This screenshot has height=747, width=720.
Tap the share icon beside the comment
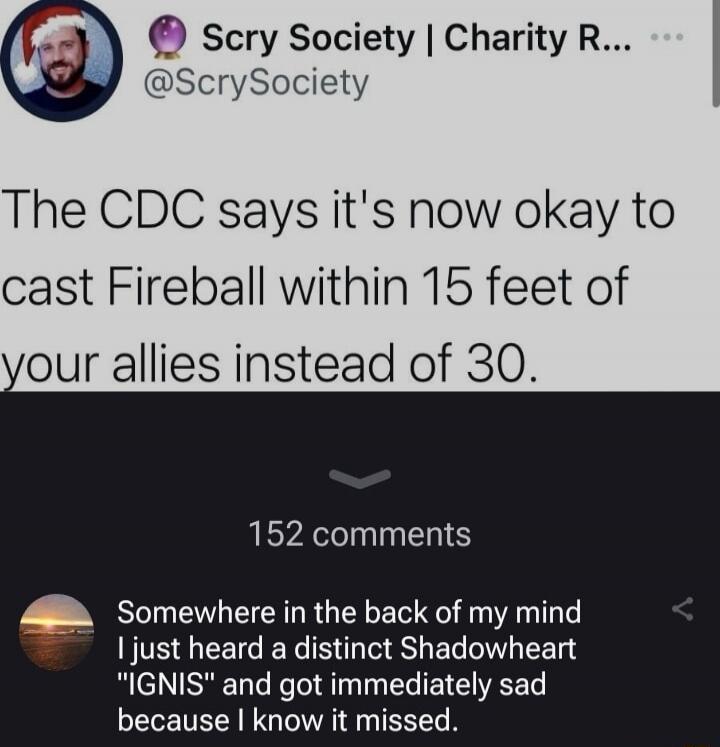pos(682,609)
